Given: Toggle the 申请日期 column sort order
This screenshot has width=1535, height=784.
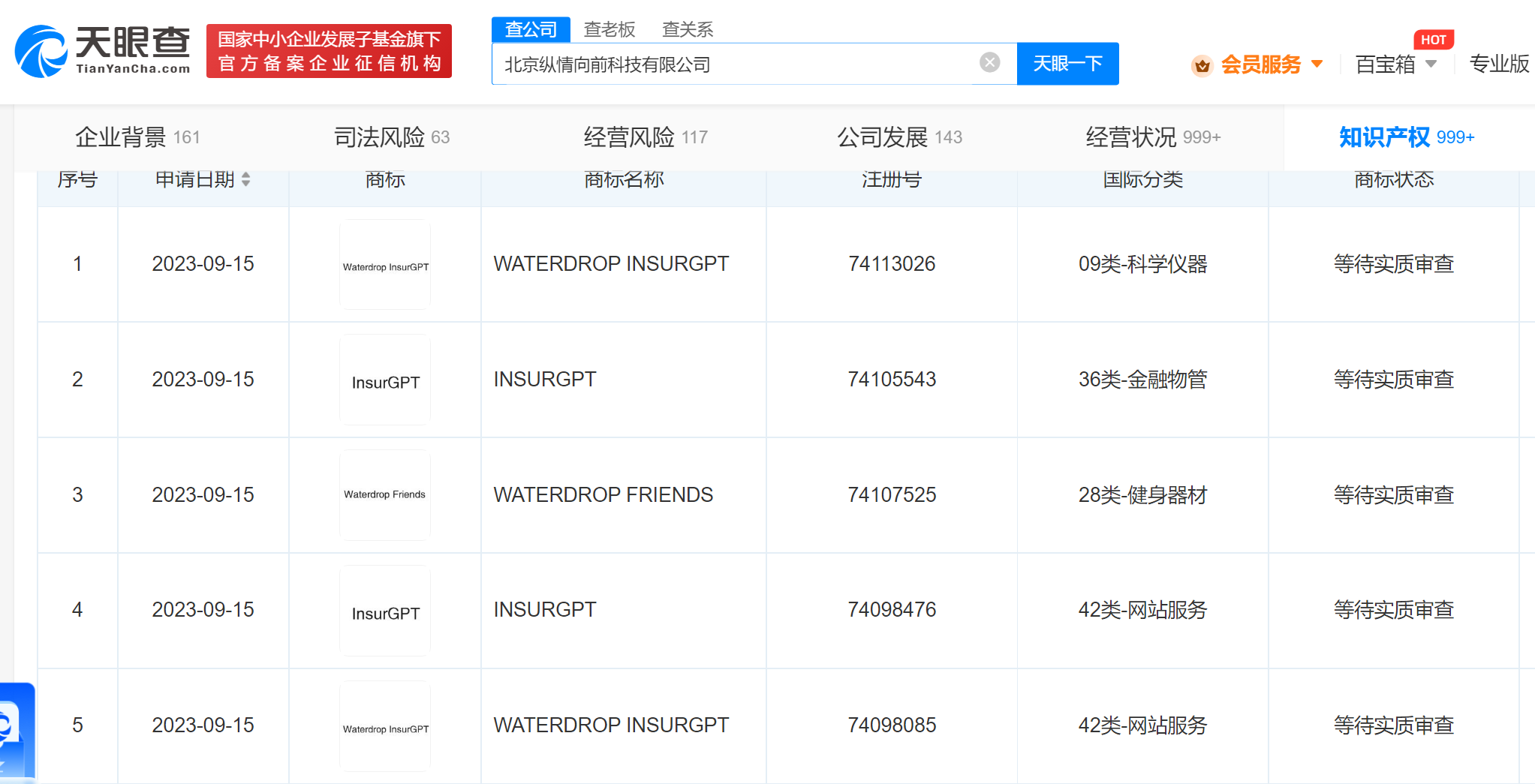Looking at the screenshot, I should point(246,180).
